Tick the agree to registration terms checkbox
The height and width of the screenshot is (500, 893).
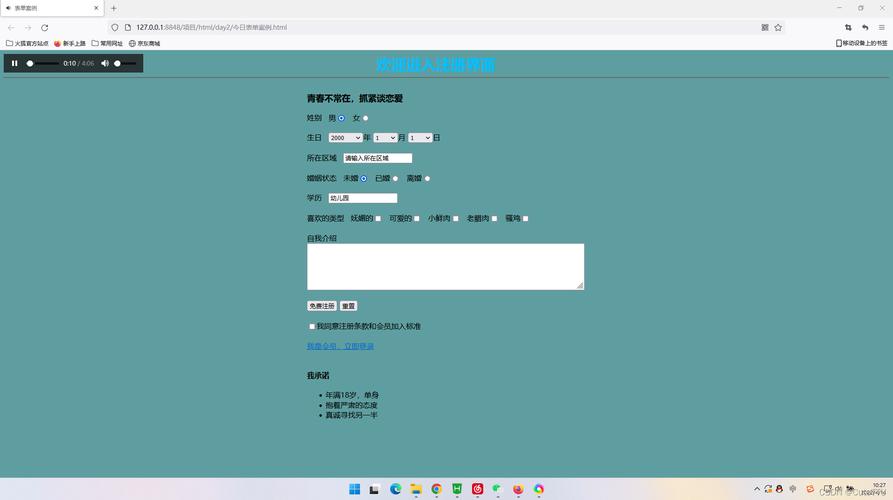pos(312,326)
